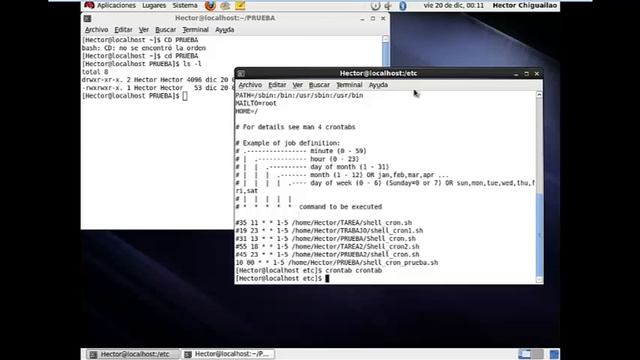Click the line "# For details see man 4 crontabs"

coord(295,127)
